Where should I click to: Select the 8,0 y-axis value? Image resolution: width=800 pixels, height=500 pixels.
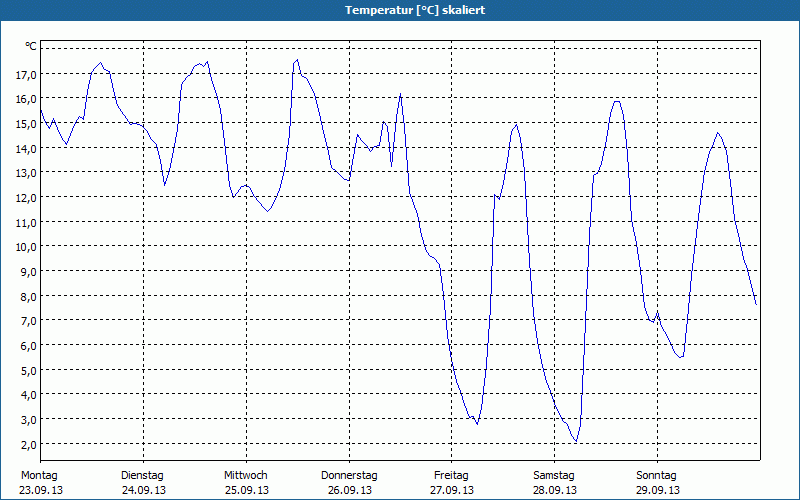pos(29,297)
